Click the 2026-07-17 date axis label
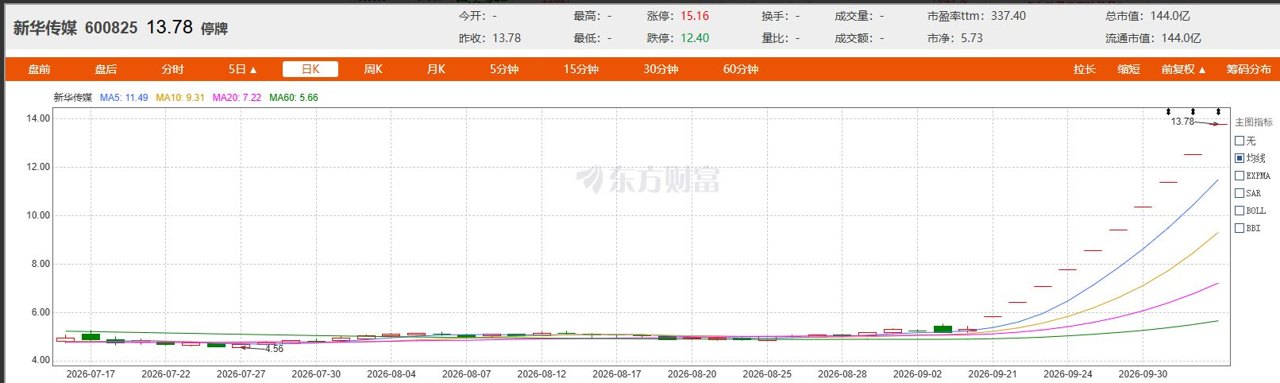 tap(91, 373)
